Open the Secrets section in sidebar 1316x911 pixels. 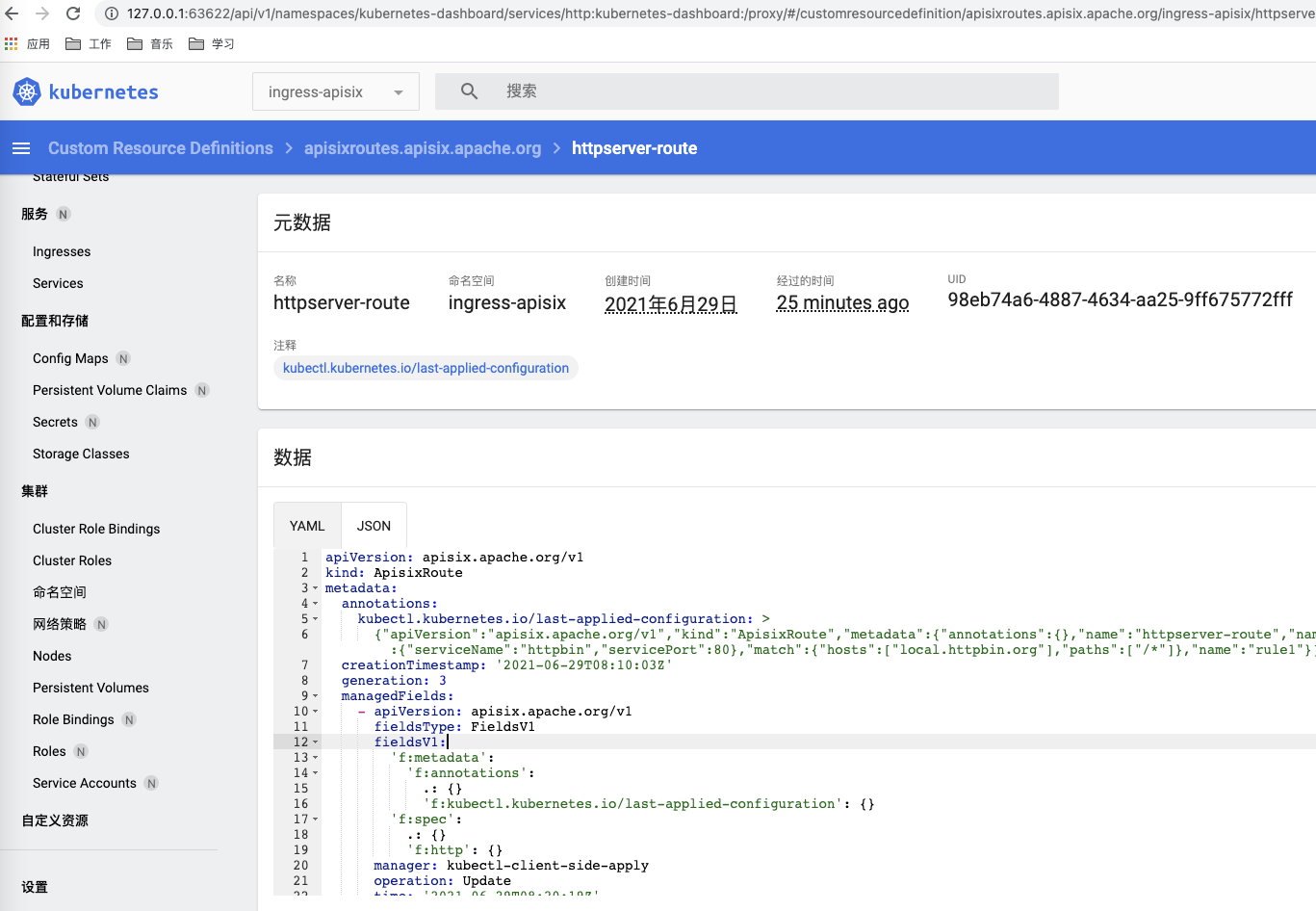click(x=55, y=421)
